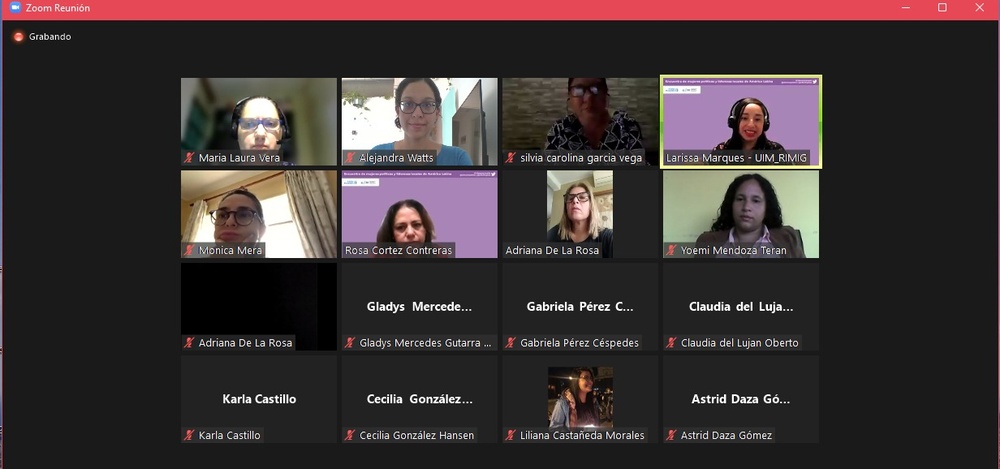This screenshot has height=469, width=1000.
Task: Click muted mic icon beside Liliana Castañeda Morales
Action: 510,435
